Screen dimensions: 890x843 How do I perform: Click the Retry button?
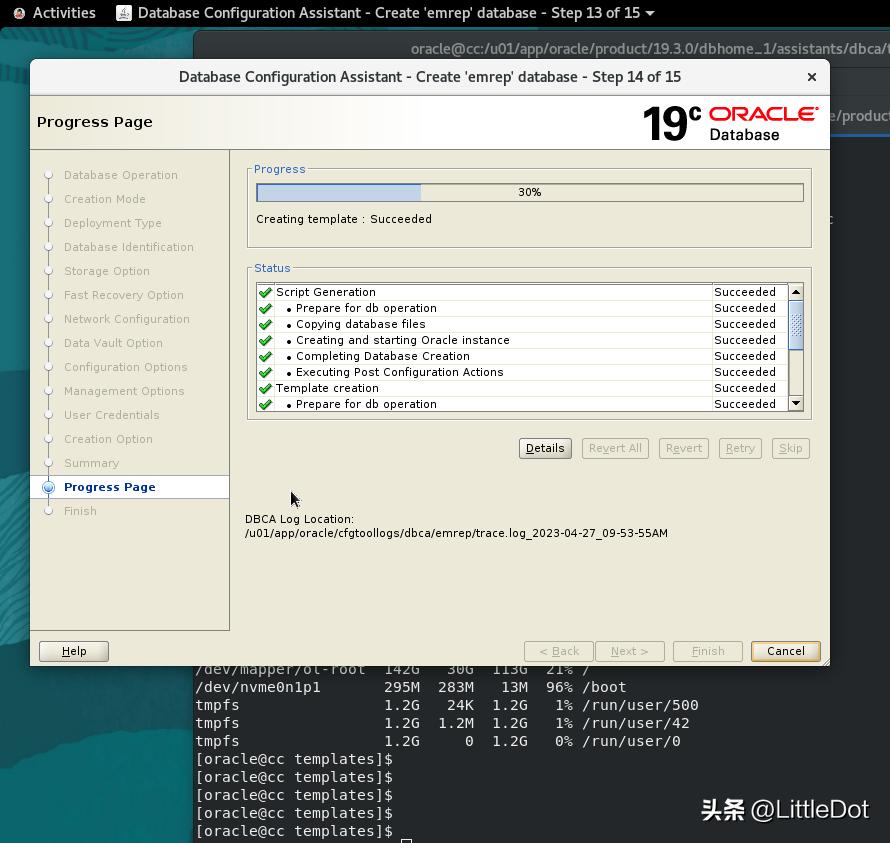click(740, 448)
